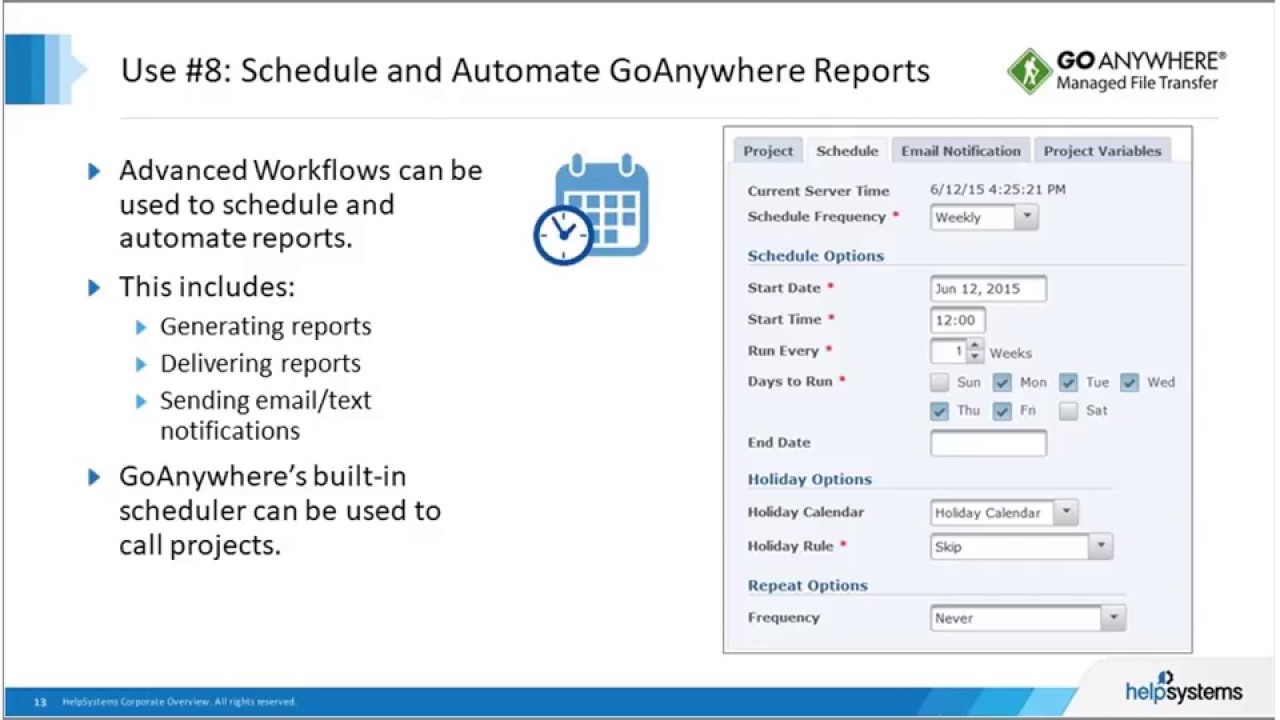The height and width of the screenshot is (720, 1280).
Task: Click the HelpSystems logo
Action: pos(1183,687)
